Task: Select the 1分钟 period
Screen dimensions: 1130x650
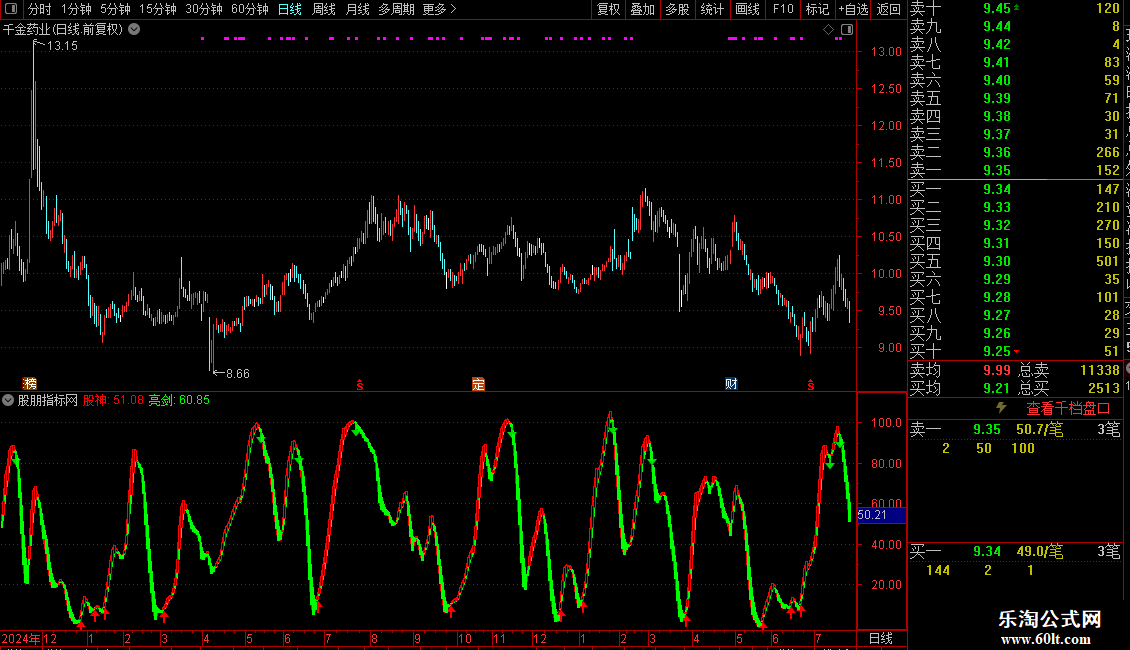Action: (76, 9)
